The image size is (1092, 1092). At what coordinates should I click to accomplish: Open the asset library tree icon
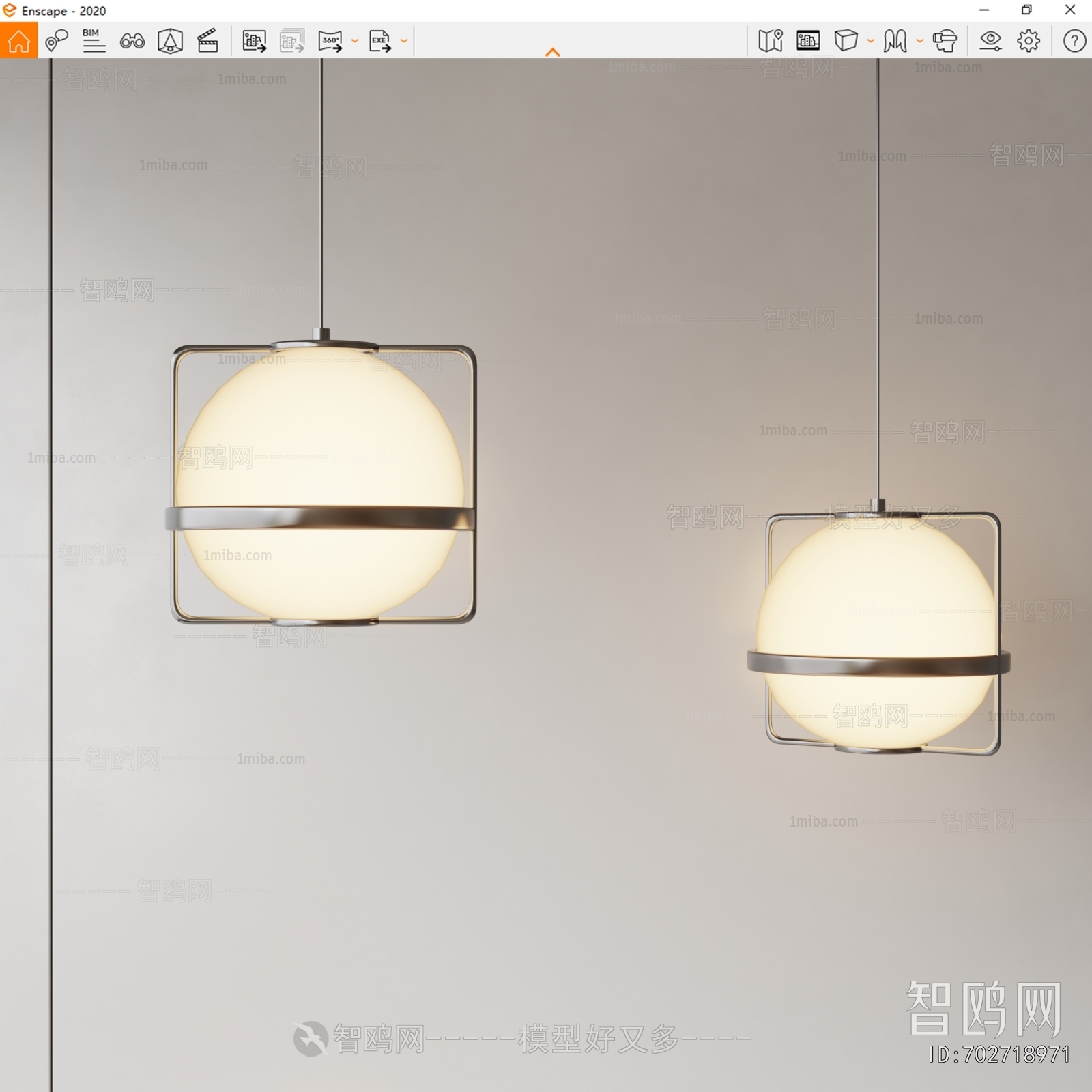[x=170, y=41]
